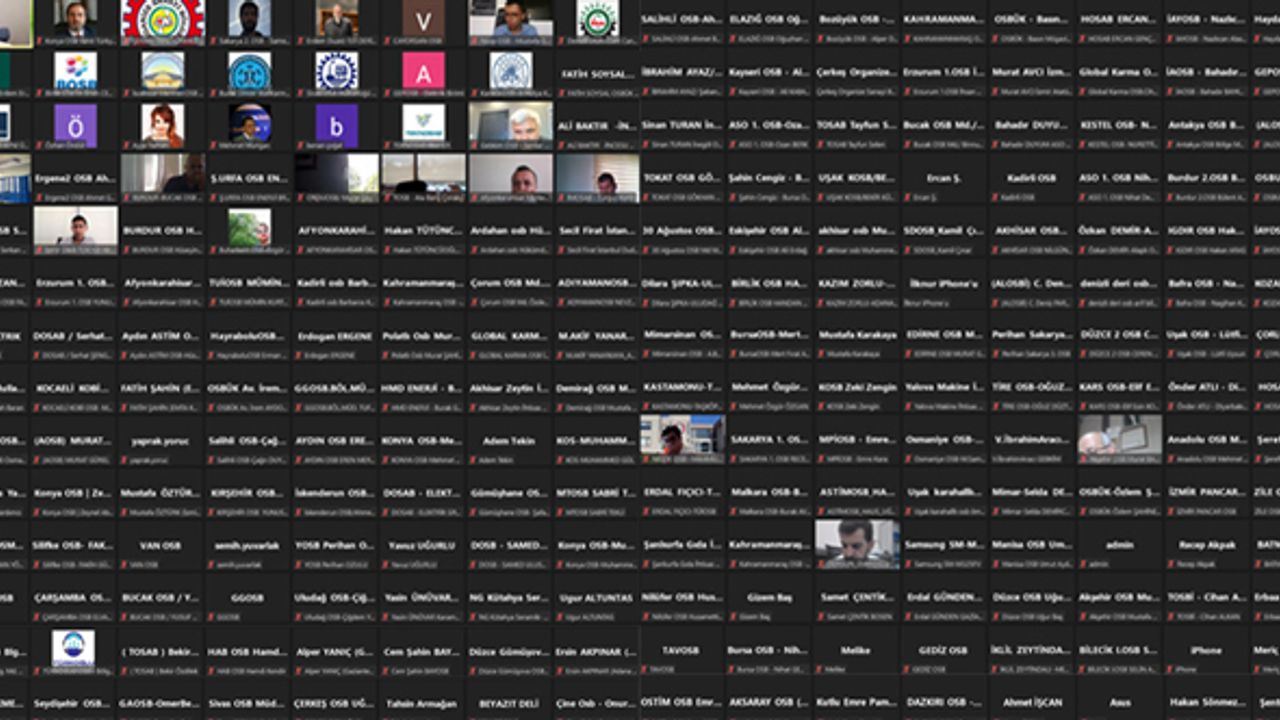This screenshot has width=1280, height=720.
Task: Select the red-haired woman's profile picture tile
Action: (163, 126)
